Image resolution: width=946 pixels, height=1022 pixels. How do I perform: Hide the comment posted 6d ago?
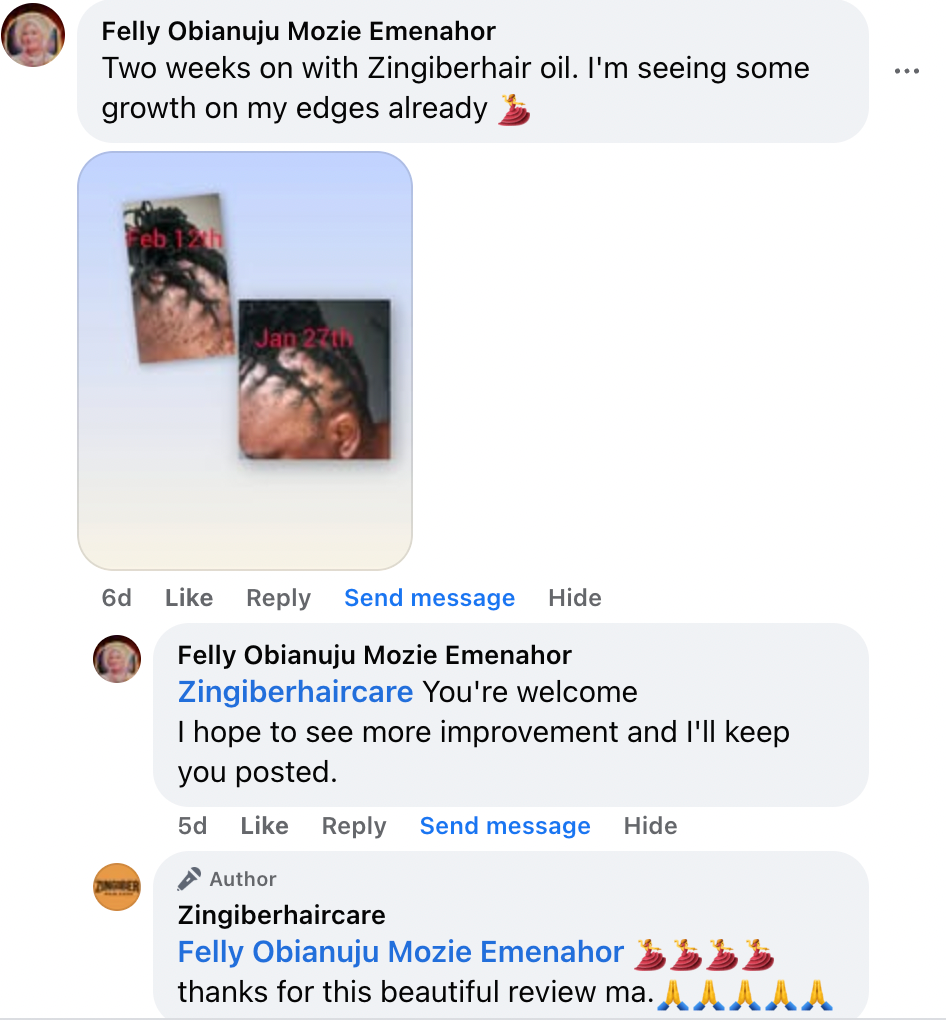575,598
